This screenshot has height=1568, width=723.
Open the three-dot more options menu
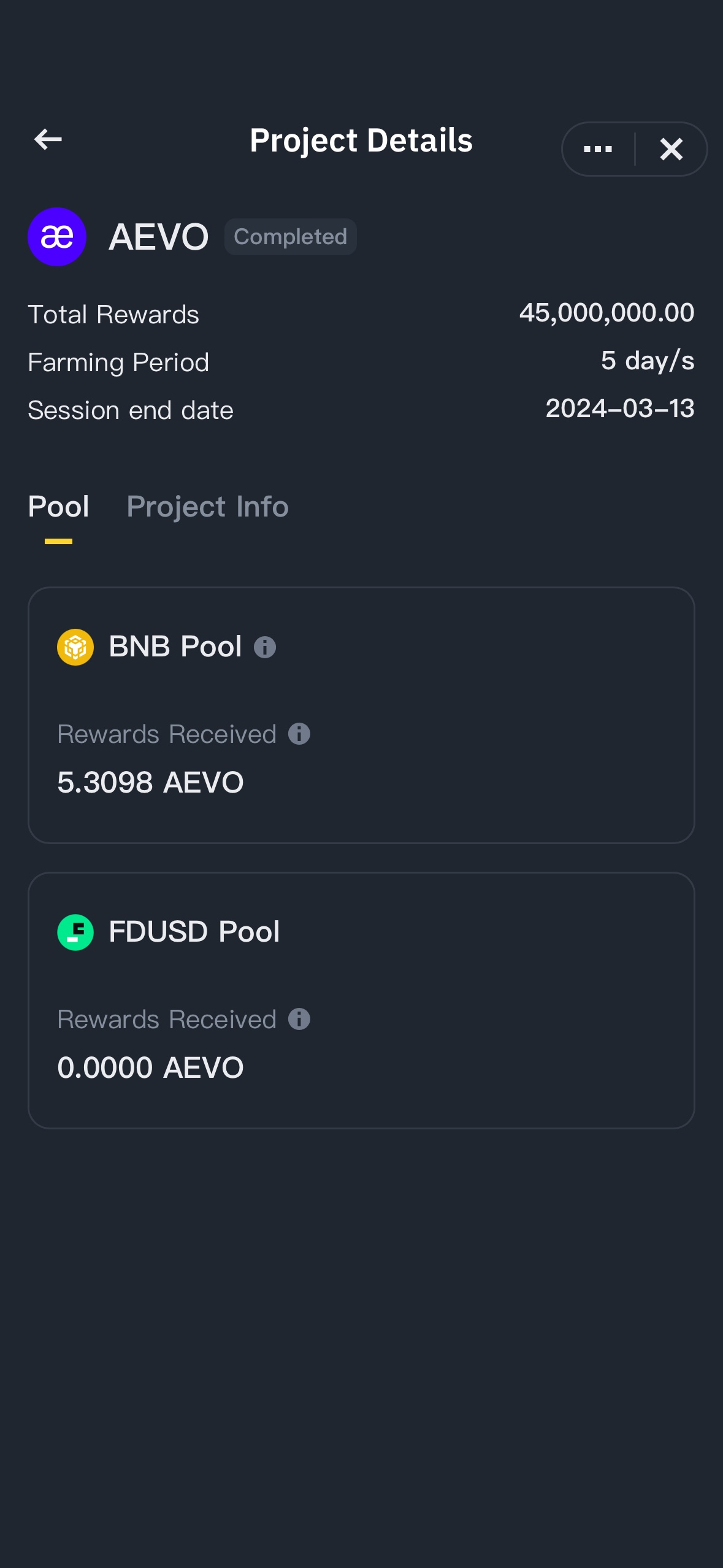598,149
